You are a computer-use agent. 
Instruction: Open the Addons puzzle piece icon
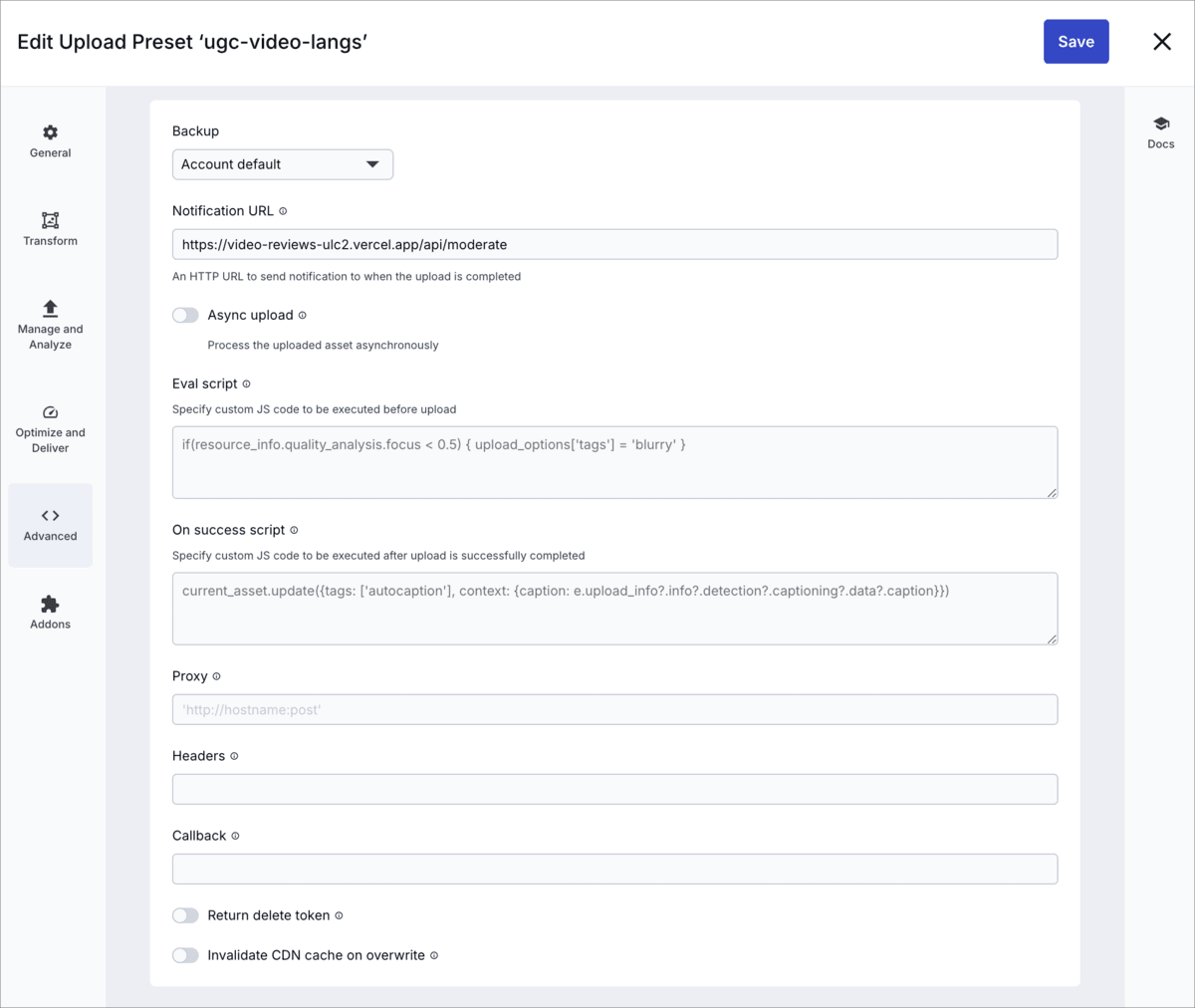pyautogui.click(x=50, y=604)
